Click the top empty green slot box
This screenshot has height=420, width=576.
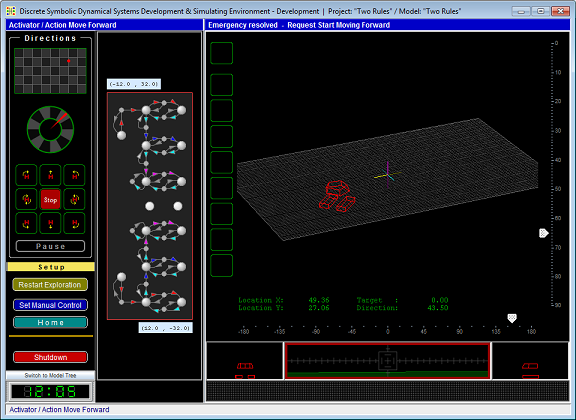click(222, 53)
